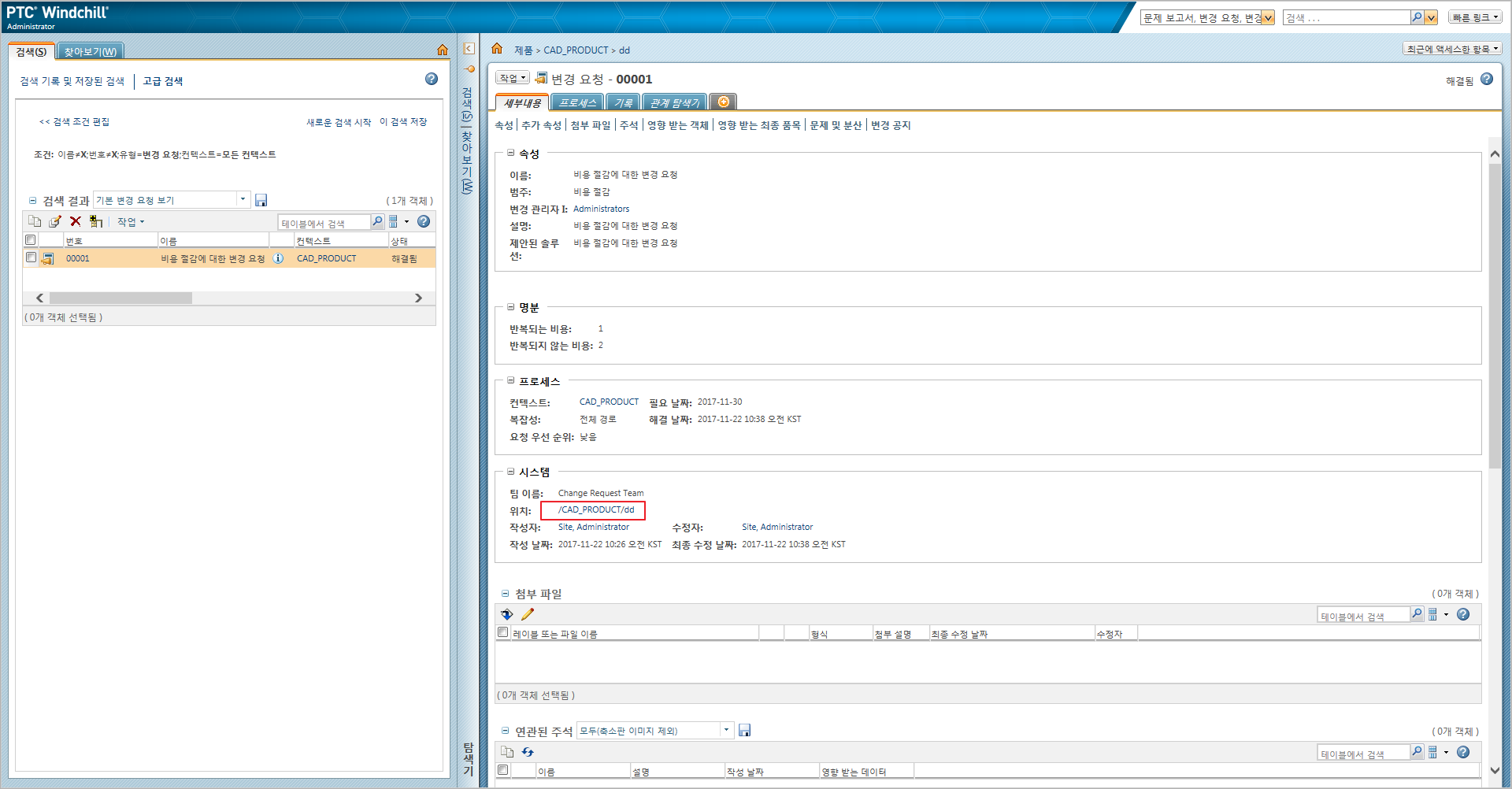Save the search results table view (disk icon)

click(261, 199)
